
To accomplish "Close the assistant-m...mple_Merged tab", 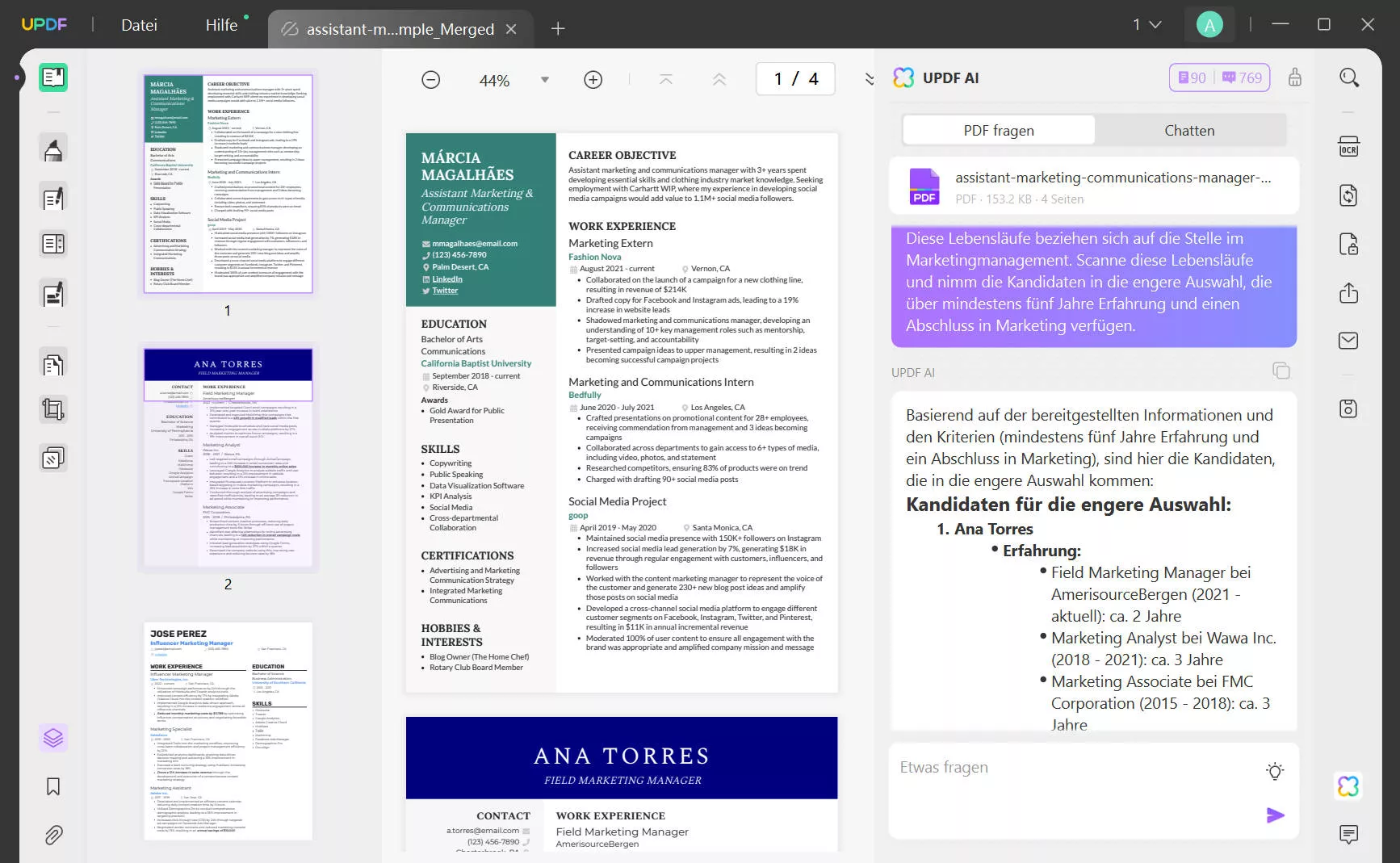I will (511, 29).
